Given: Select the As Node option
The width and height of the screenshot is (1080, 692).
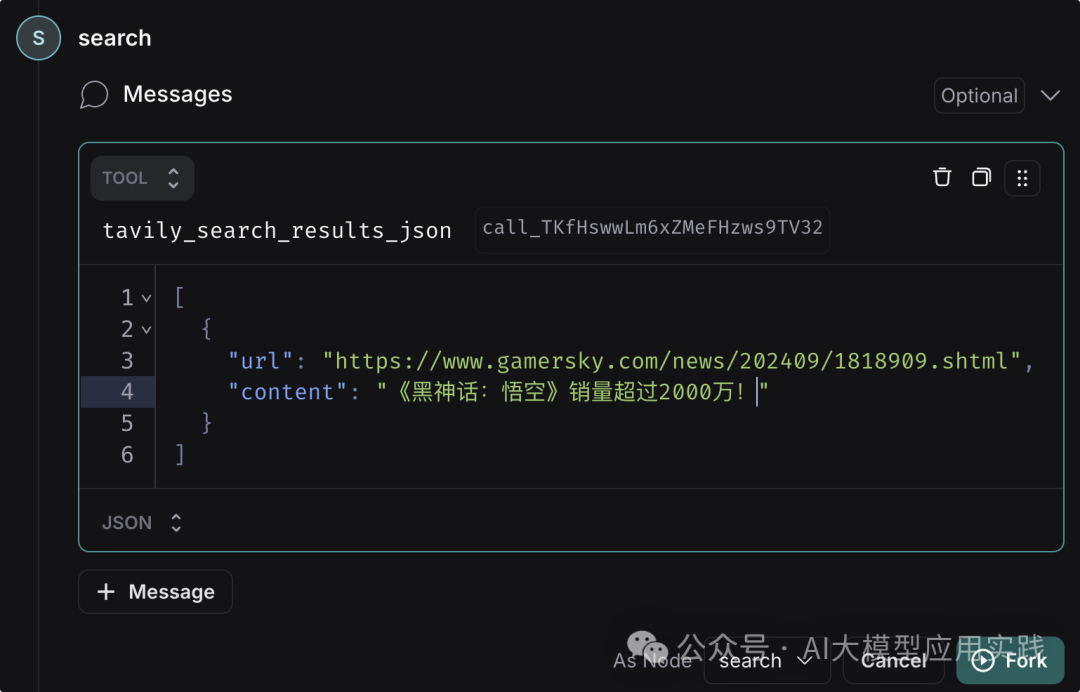Looking at the screenshot, I should click(x=652, y=661).
